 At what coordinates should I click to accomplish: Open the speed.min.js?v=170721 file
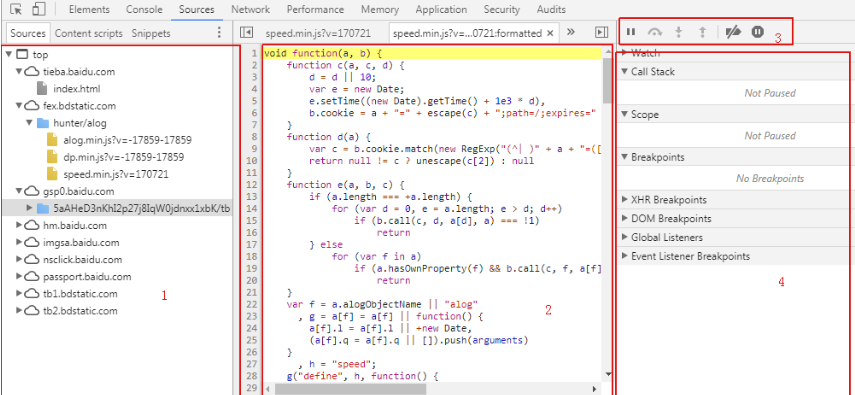pos(116,175)
